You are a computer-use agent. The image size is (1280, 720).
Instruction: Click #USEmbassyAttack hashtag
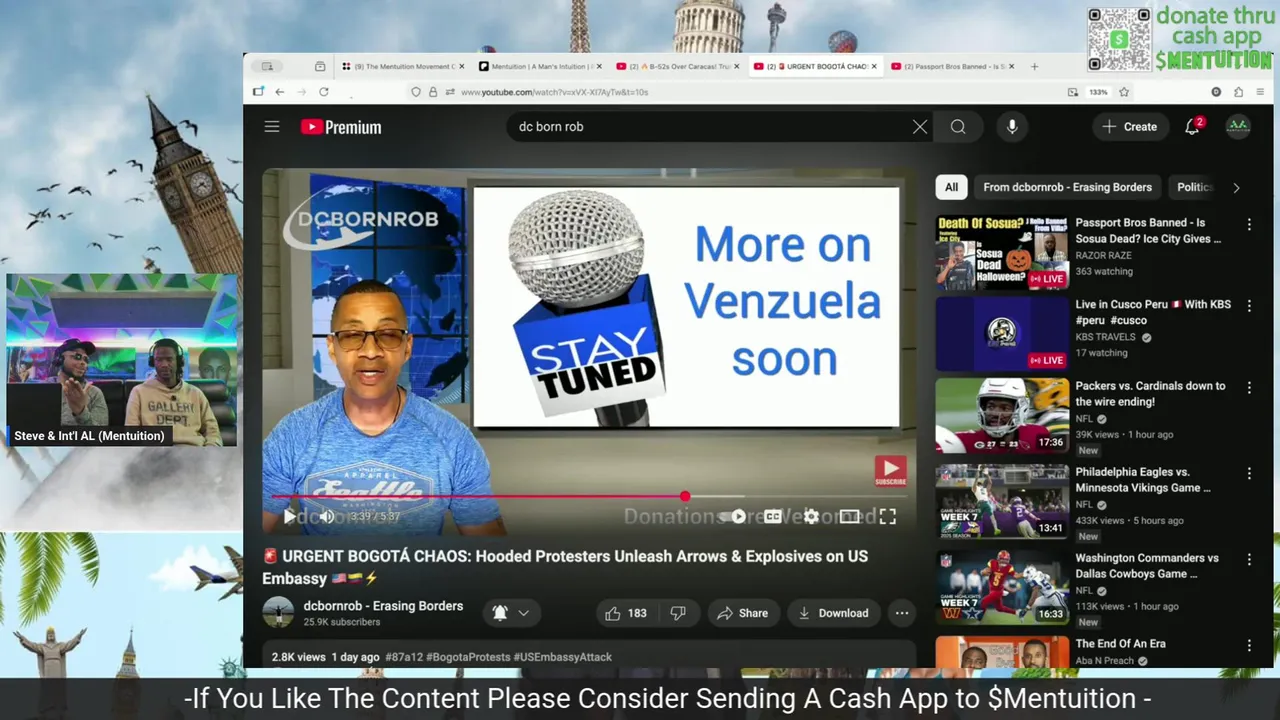(562, 657)
